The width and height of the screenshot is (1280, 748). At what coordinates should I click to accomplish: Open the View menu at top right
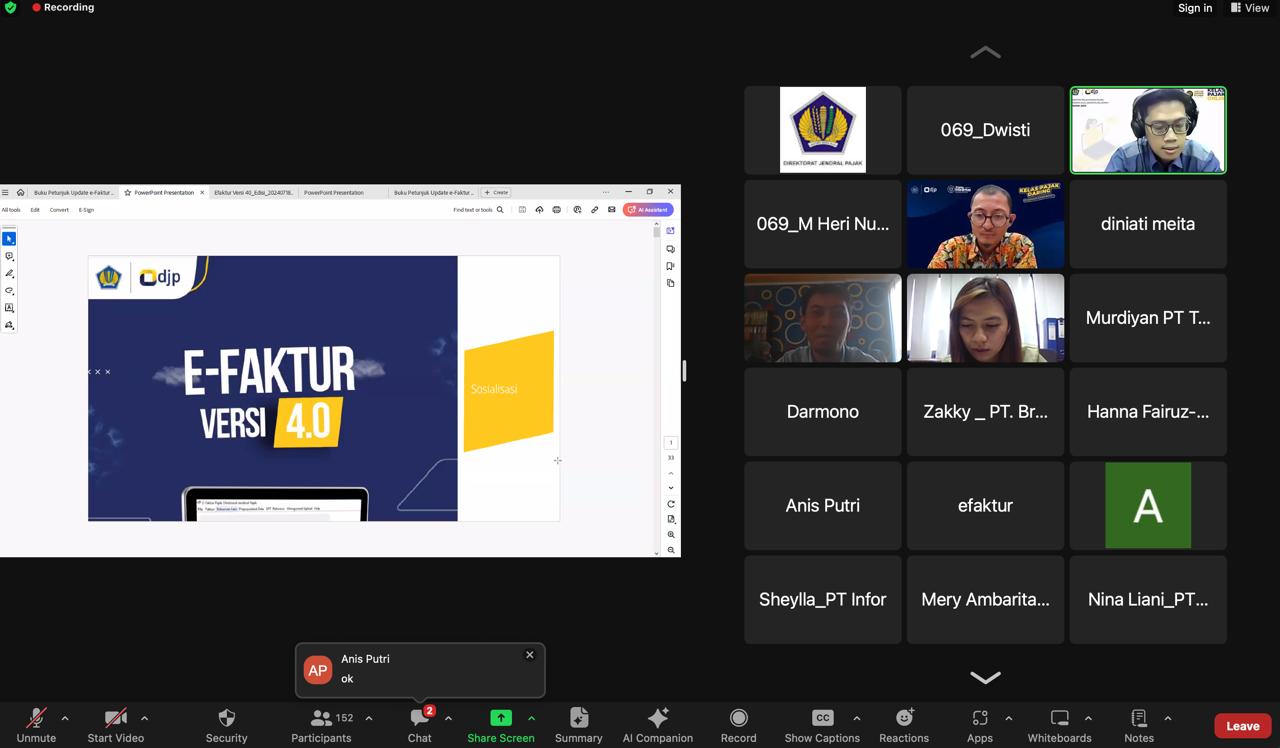[1249, 8]
